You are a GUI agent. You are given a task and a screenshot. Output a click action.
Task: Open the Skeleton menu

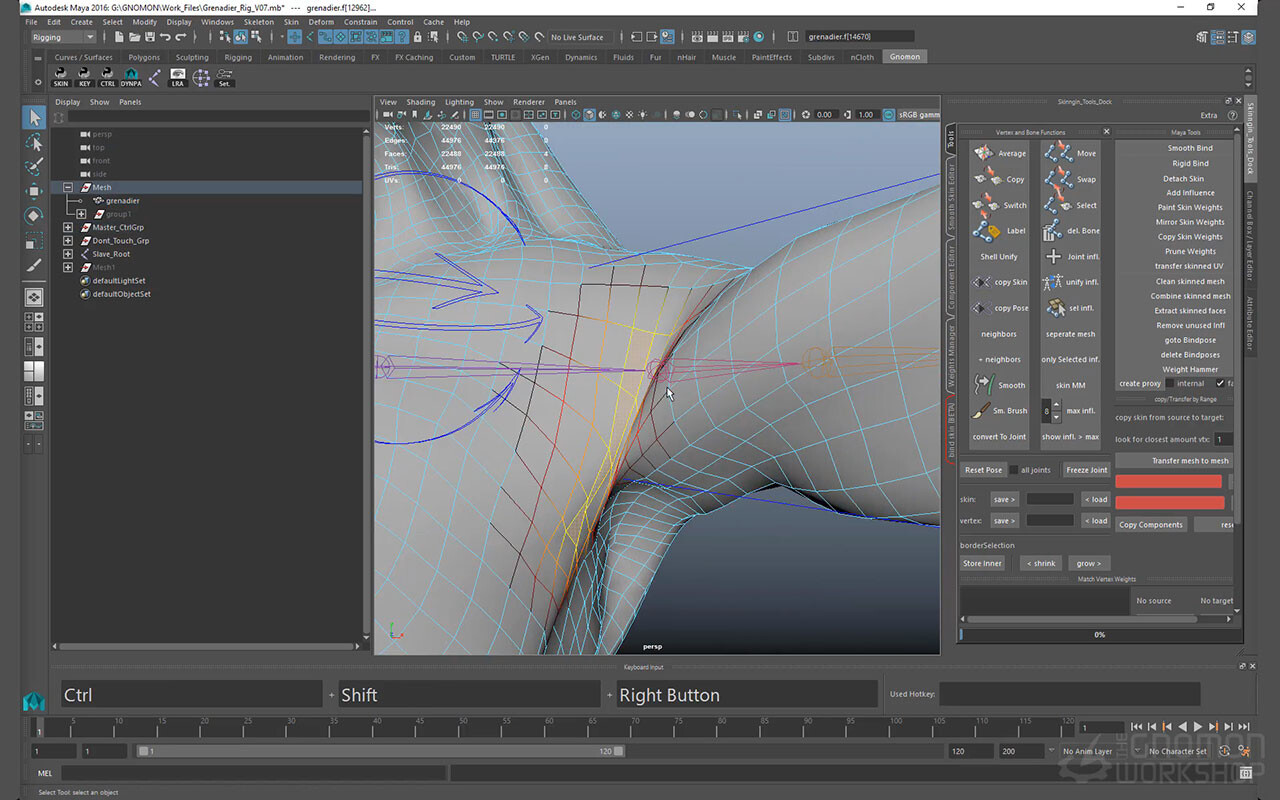coord(259,22)
